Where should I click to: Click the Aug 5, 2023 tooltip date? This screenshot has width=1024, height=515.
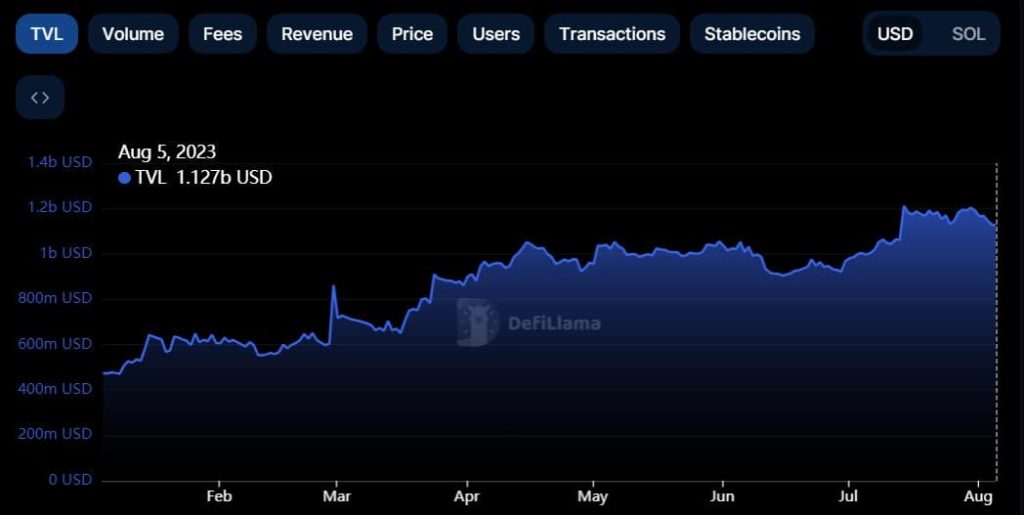coord(167,152)
